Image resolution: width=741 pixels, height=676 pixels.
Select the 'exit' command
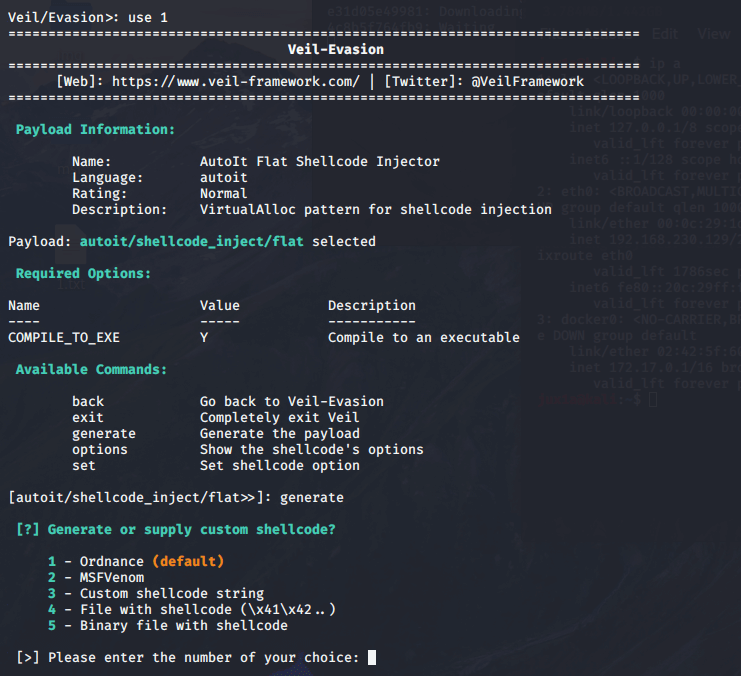pyautogui.click(x=87, y=418)
